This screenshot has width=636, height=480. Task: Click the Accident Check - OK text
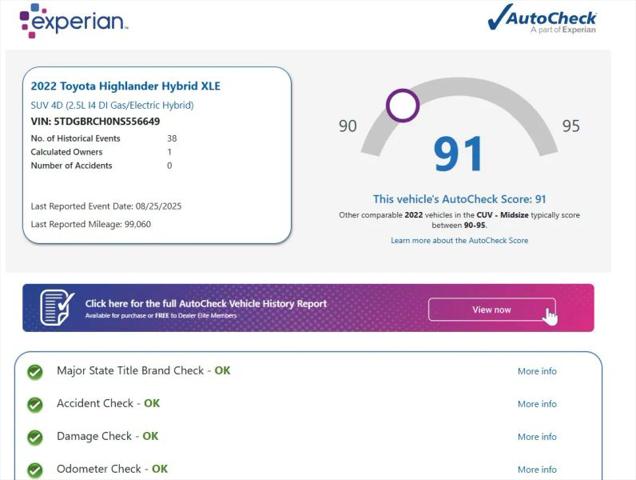[x=108, y=403]
